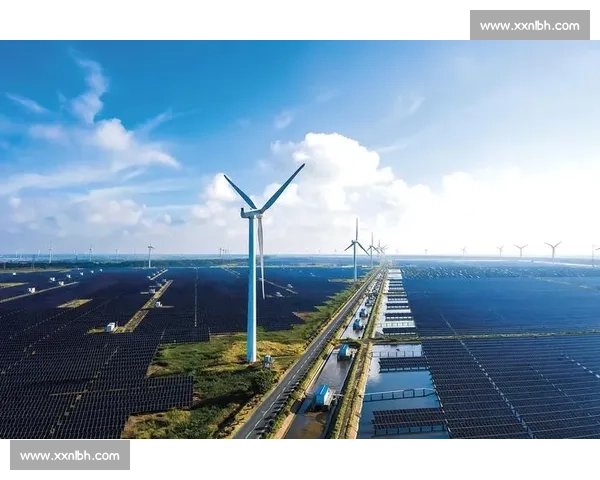Click the bottom-left www.xxnlbh.com watermark

(x=71, y=456)
